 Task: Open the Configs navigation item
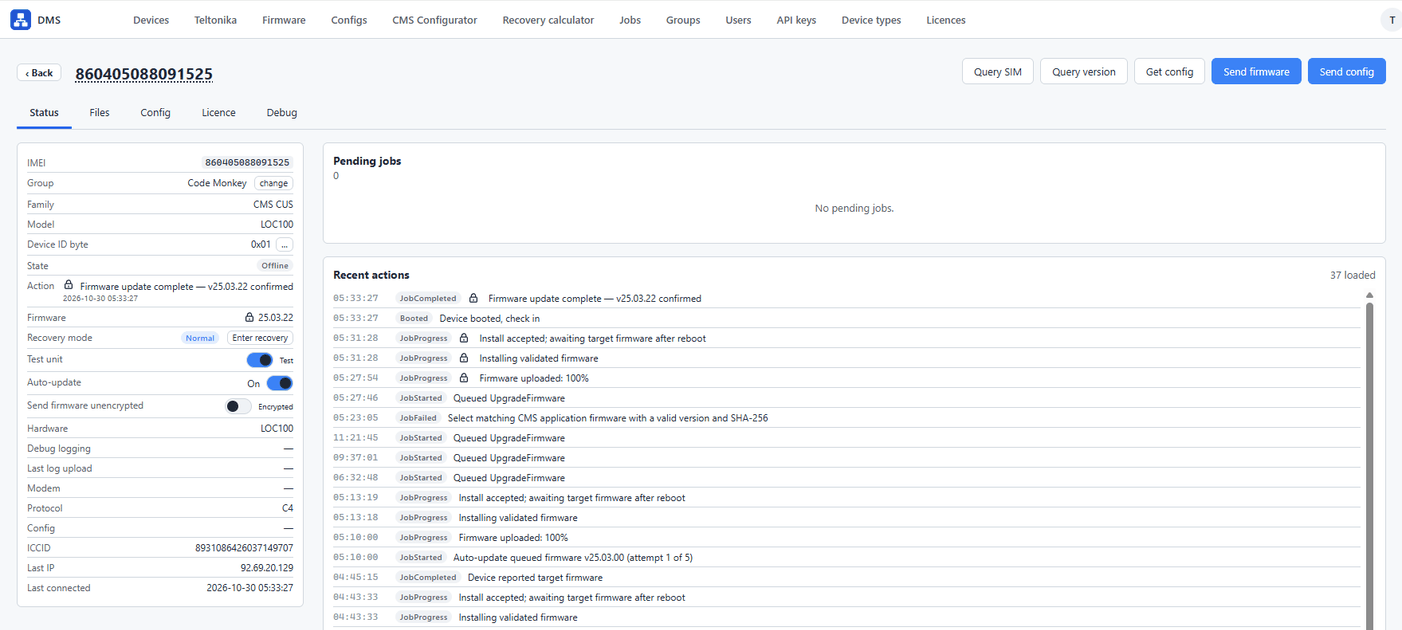349,20
